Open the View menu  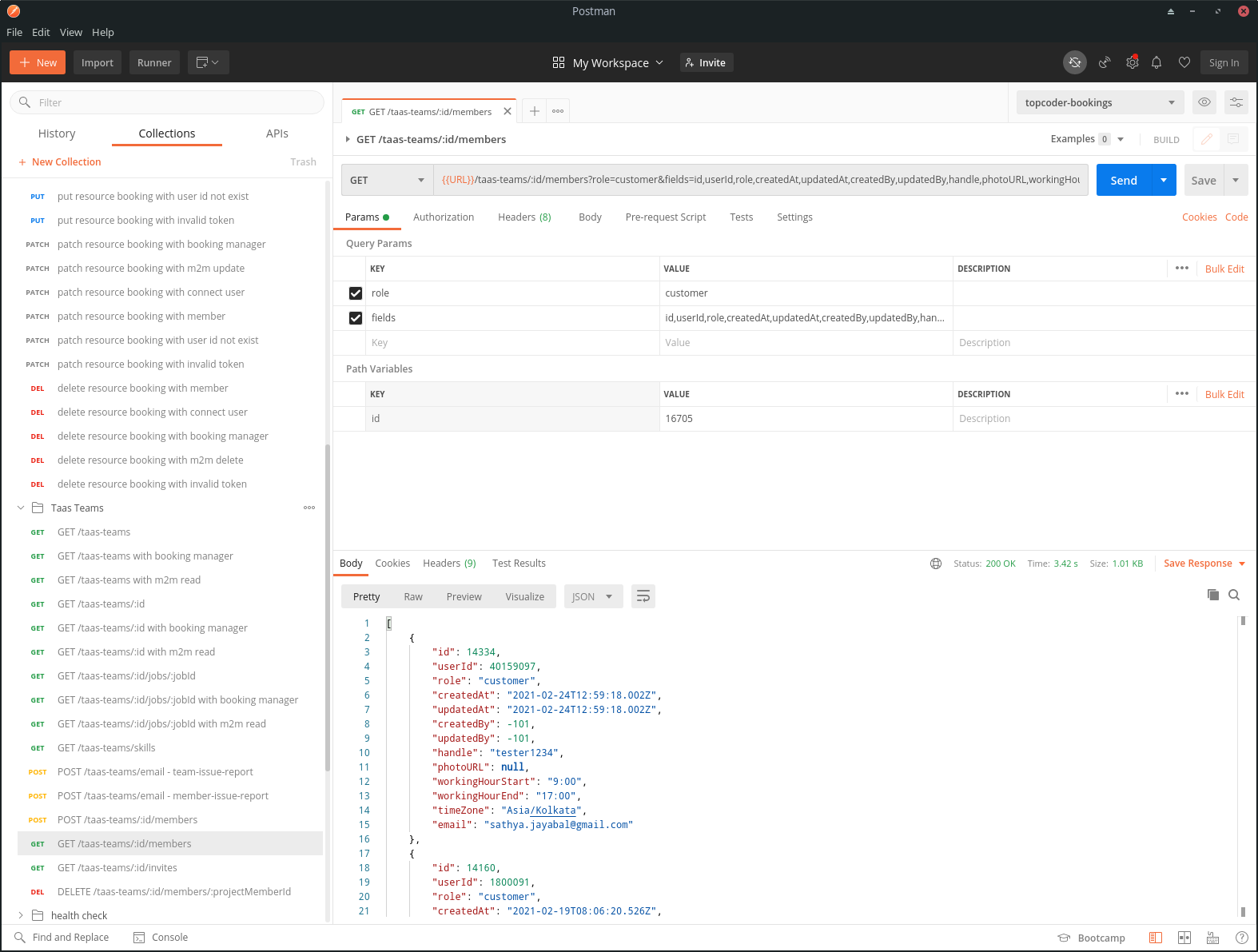[x=71, y=32]
